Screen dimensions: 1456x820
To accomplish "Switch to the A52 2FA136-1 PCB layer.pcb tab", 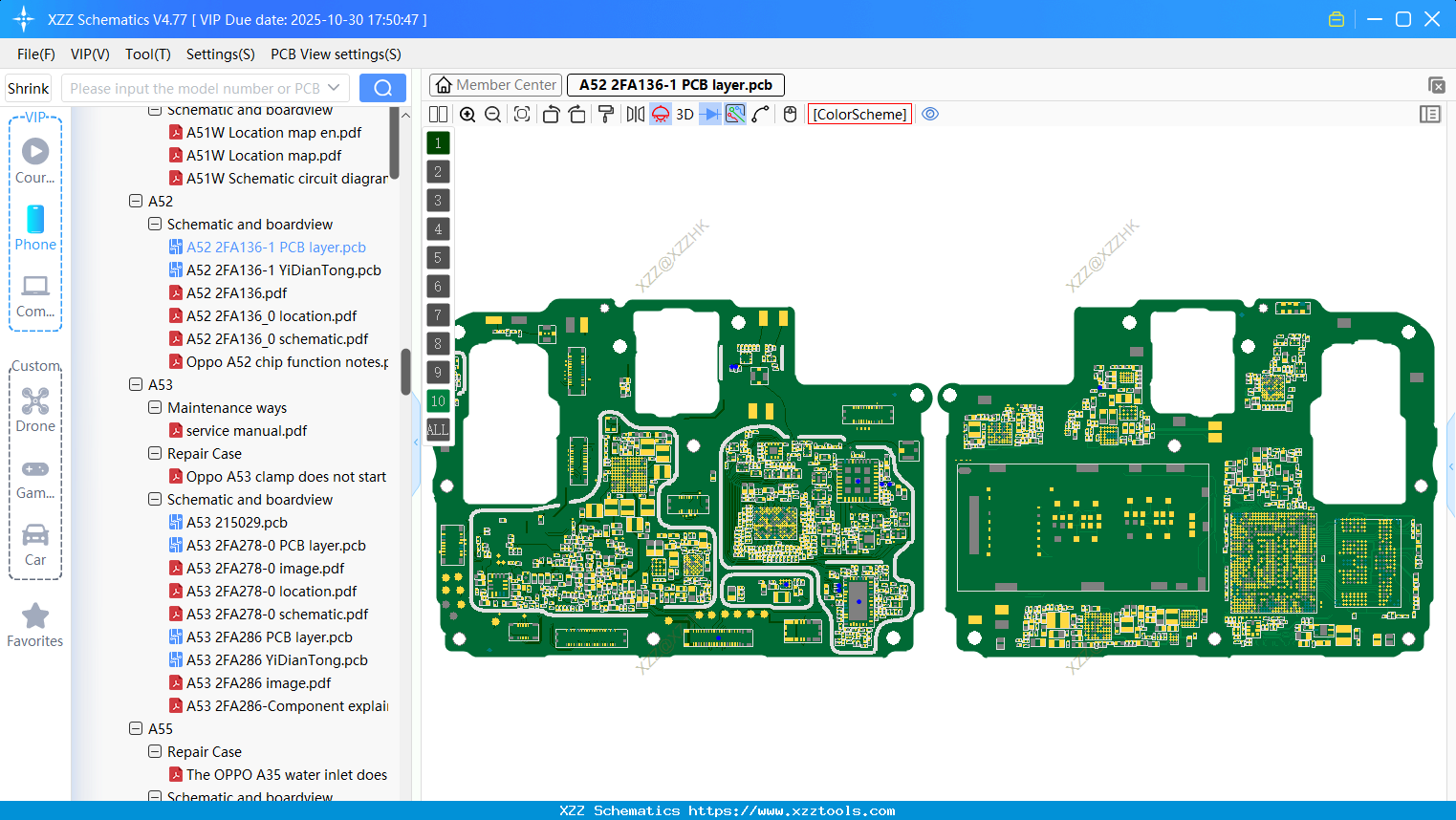I will pos(675,85).
